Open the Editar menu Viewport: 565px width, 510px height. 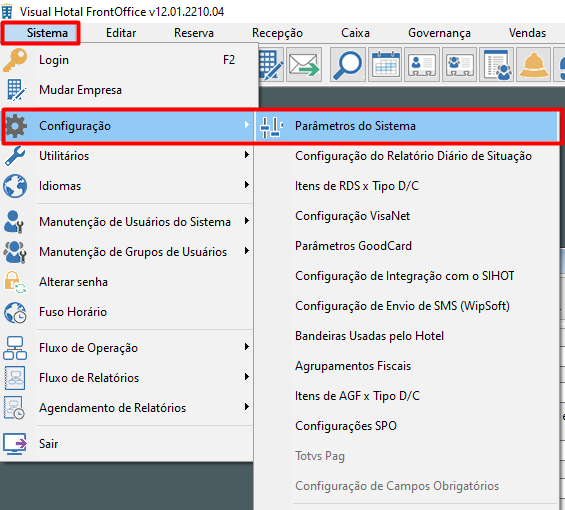click(x=121, y=33)
